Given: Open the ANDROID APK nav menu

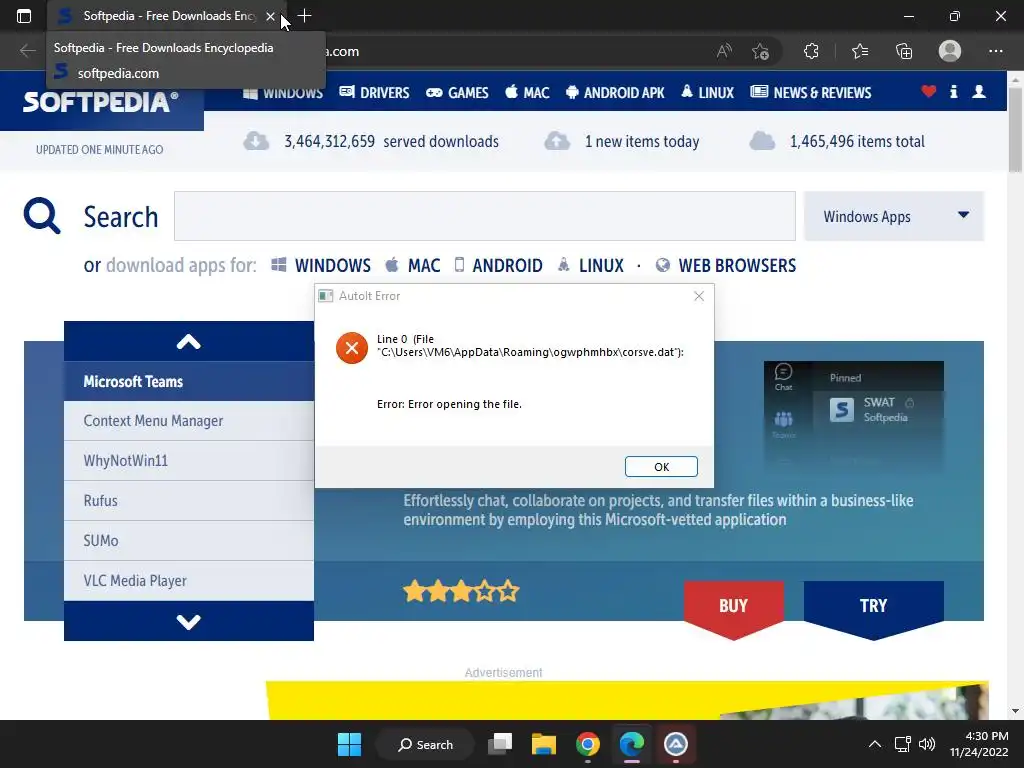Looking at the screenshot, I should 615,93.
